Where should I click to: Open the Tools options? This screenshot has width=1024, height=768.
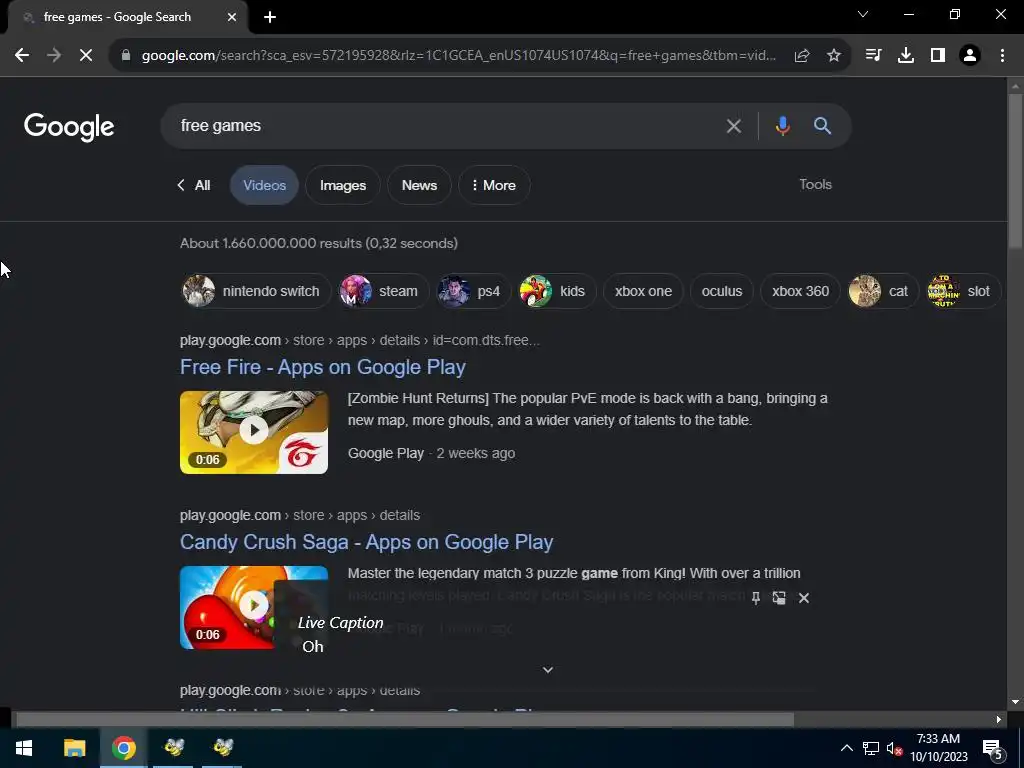tap(816, 185)
